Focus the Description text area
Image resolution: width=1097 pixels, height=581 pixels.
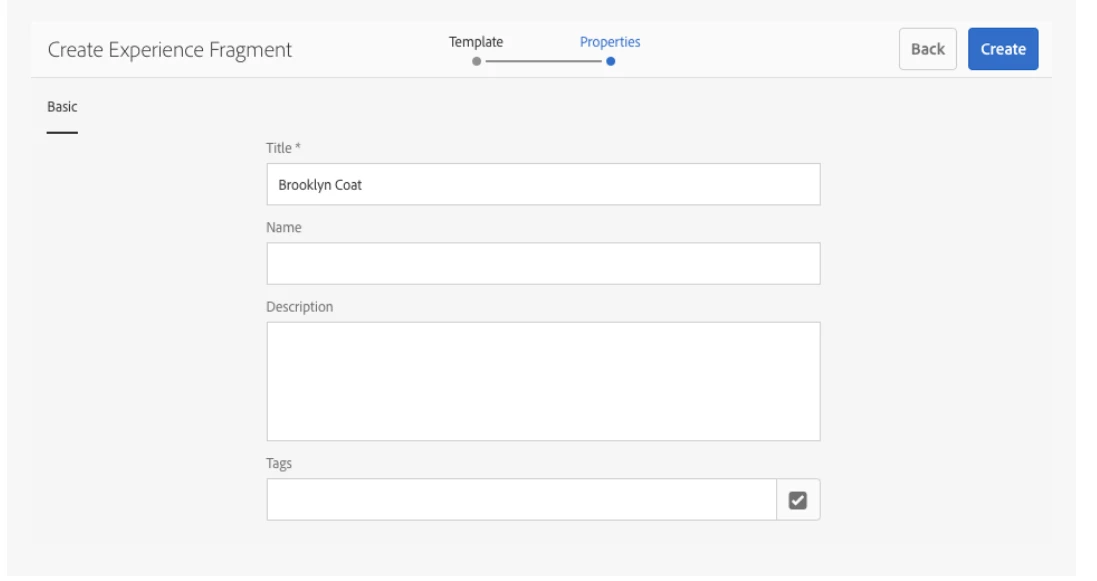click(543, 382)
